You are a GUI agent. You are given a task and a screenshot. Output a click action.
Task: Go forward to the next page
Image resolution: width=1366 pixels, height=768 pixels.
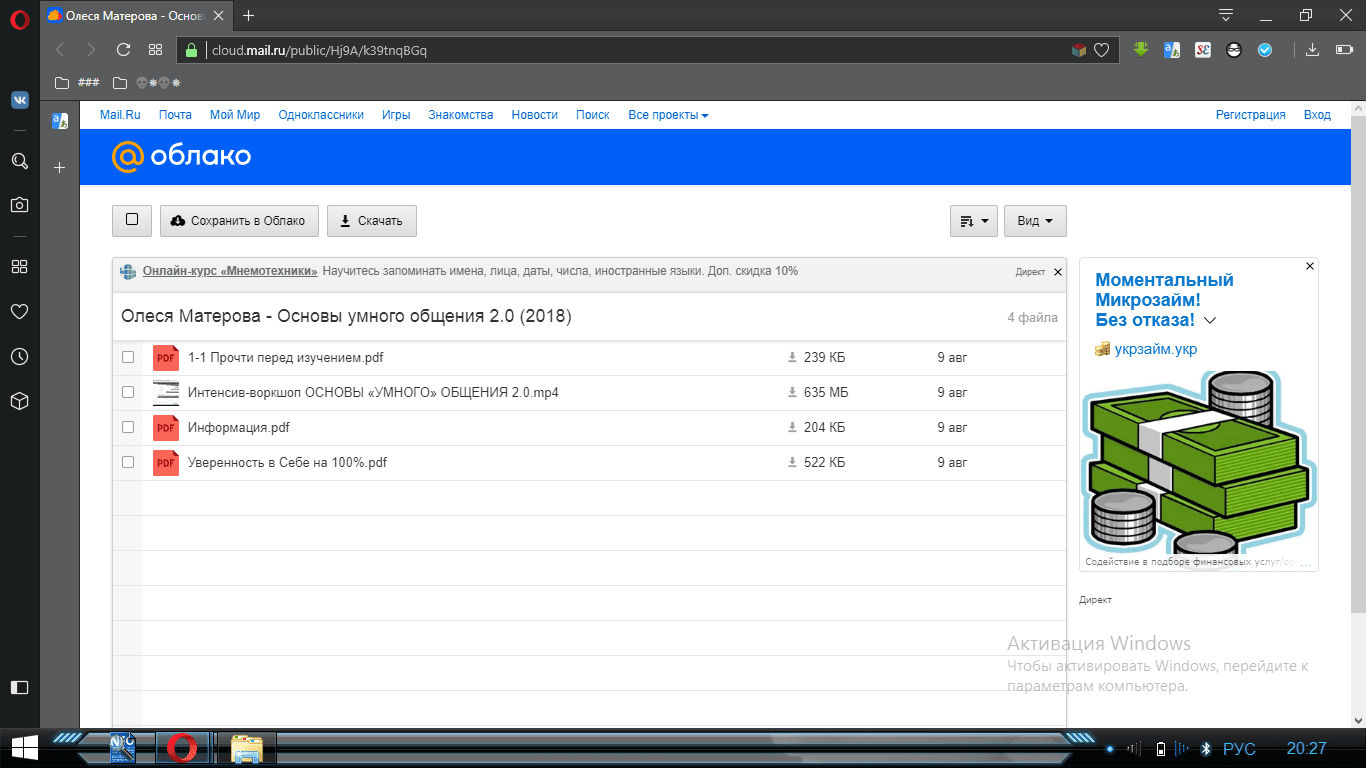coord(91,50)
